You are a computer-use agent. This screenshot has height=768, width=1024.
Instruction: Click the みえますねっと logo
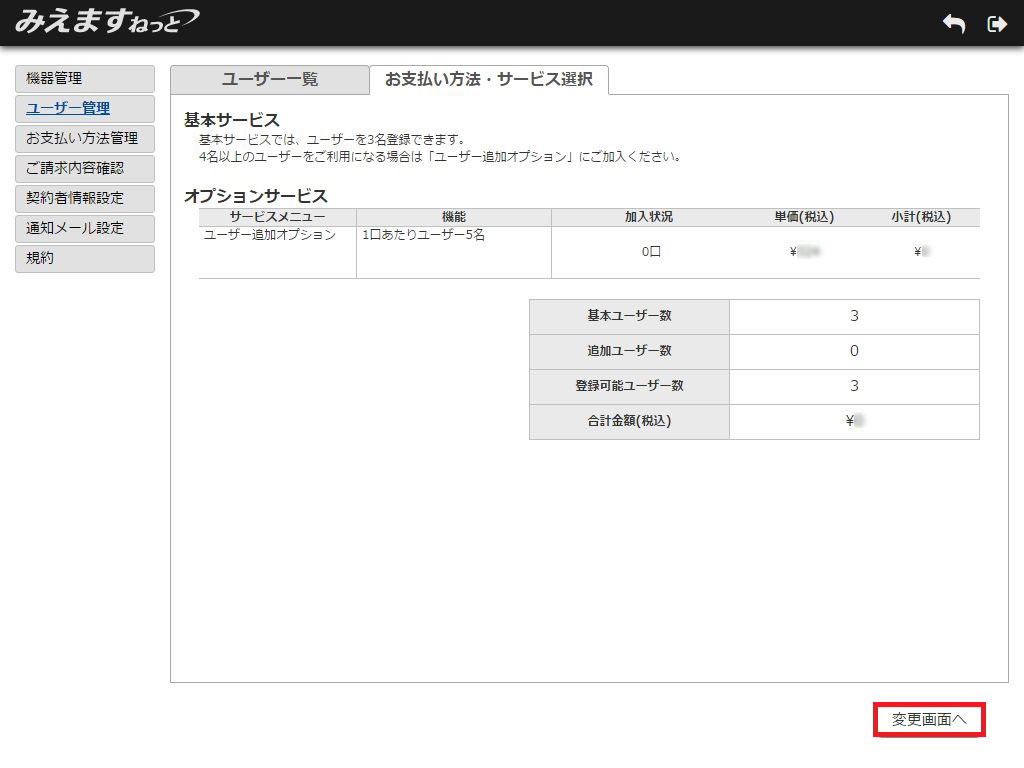(106, 22)
